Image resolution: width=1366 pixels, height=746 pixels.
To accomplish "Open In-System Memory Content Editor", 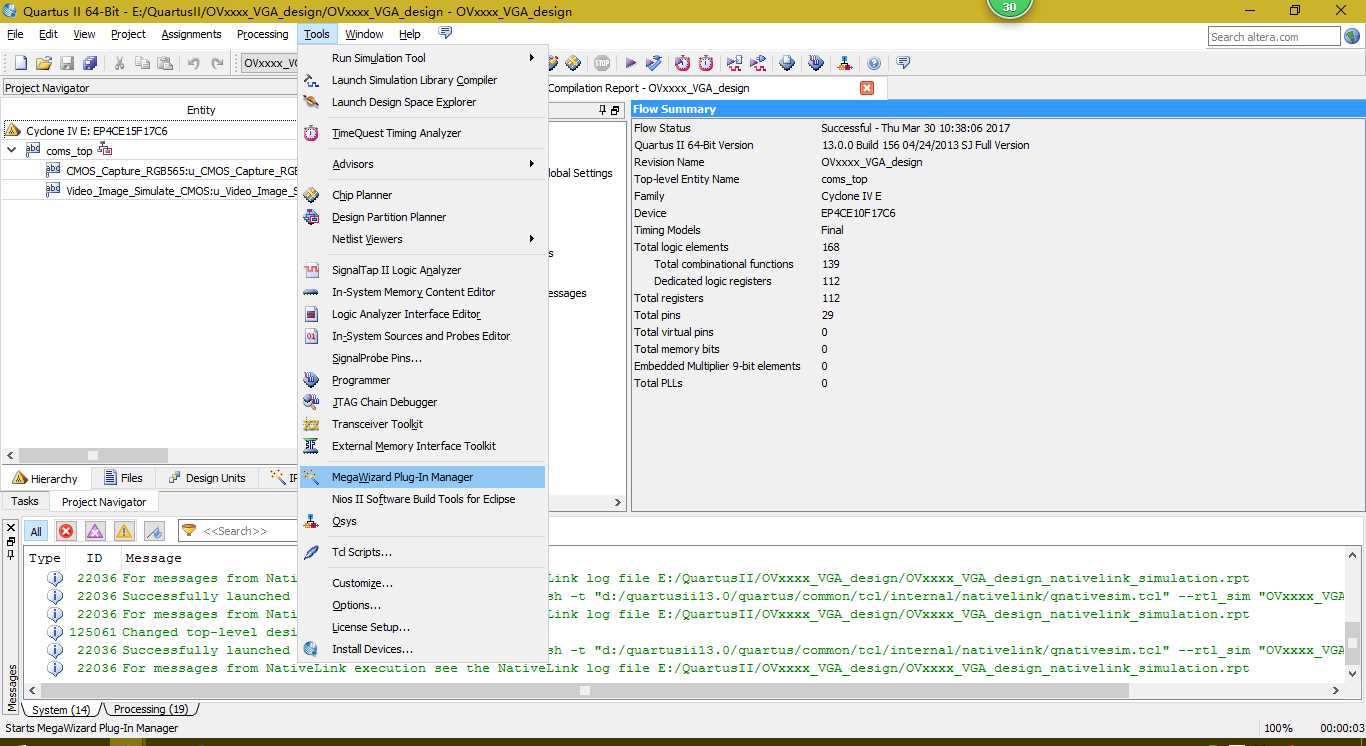I will point(423,292).
